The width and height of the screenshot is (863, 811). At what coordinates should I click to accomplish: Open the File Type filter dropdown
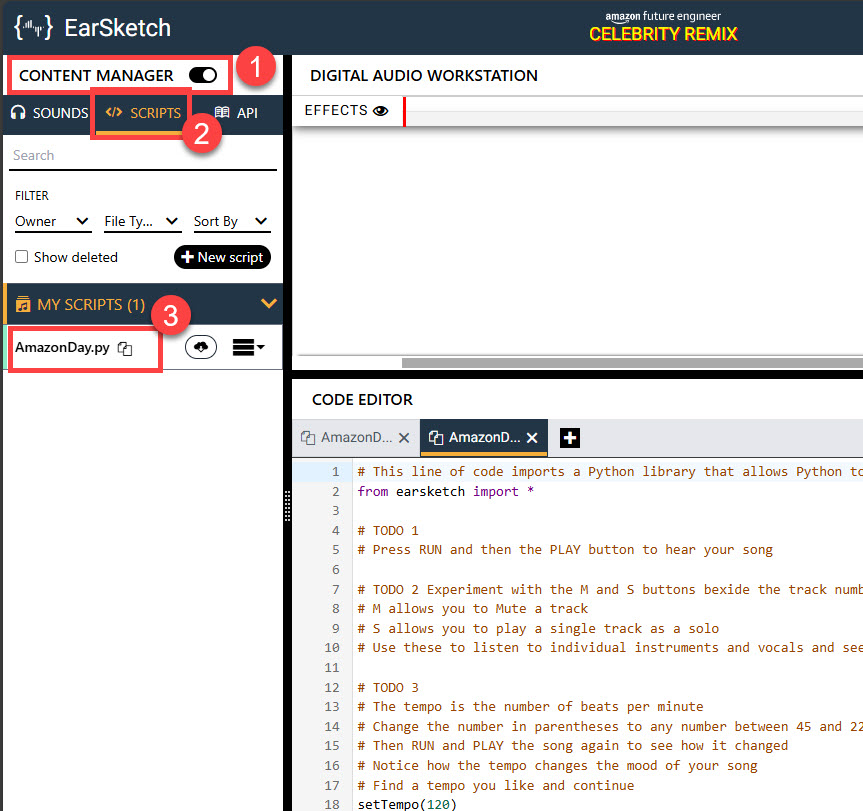point(142,221)
